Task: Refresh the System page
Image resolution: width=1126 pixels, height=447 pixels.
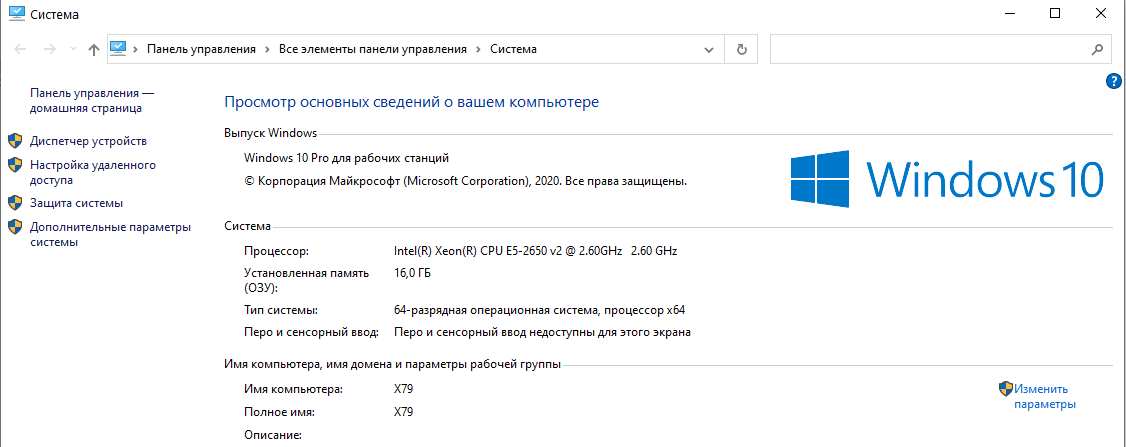Action: pyautogui.click(x=741, y=49)
